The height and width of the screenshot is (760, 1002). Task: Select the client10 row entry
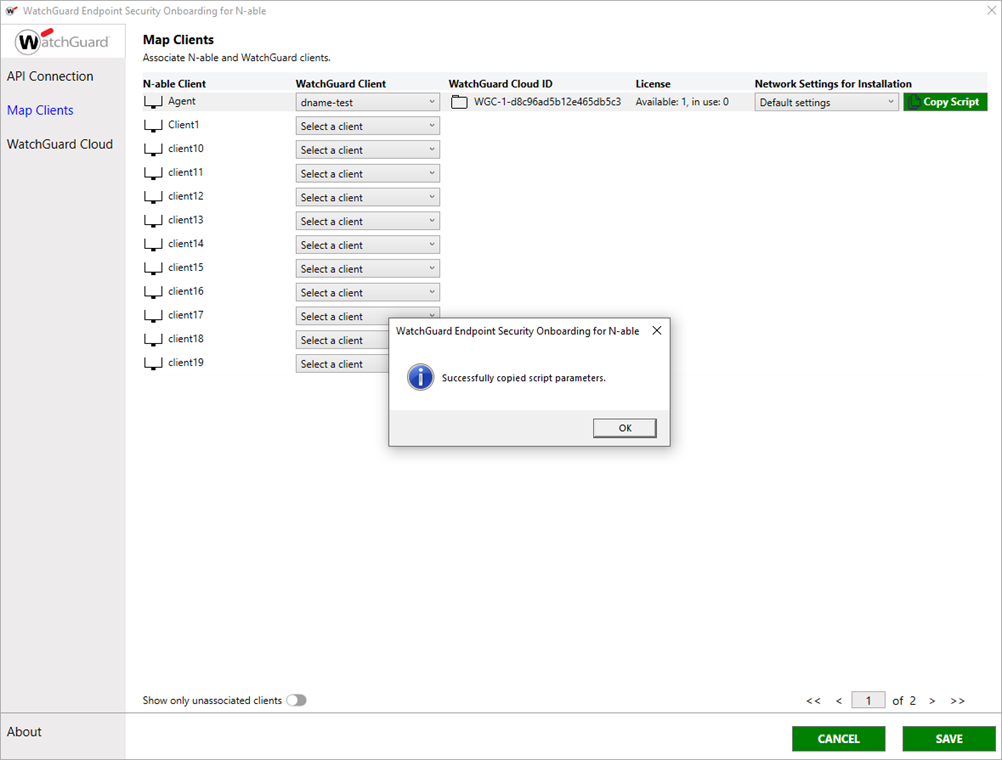pos(186,148)
